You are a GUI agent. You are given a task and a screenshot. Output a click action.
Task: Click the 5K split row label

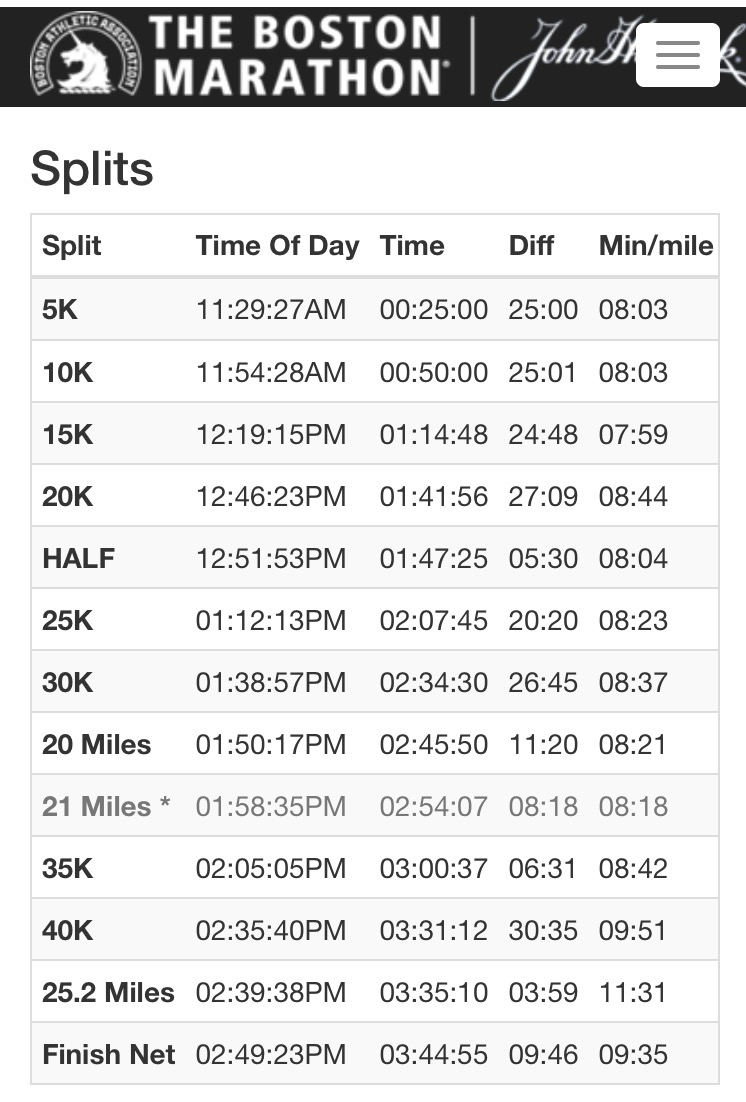tap(60, 309)
